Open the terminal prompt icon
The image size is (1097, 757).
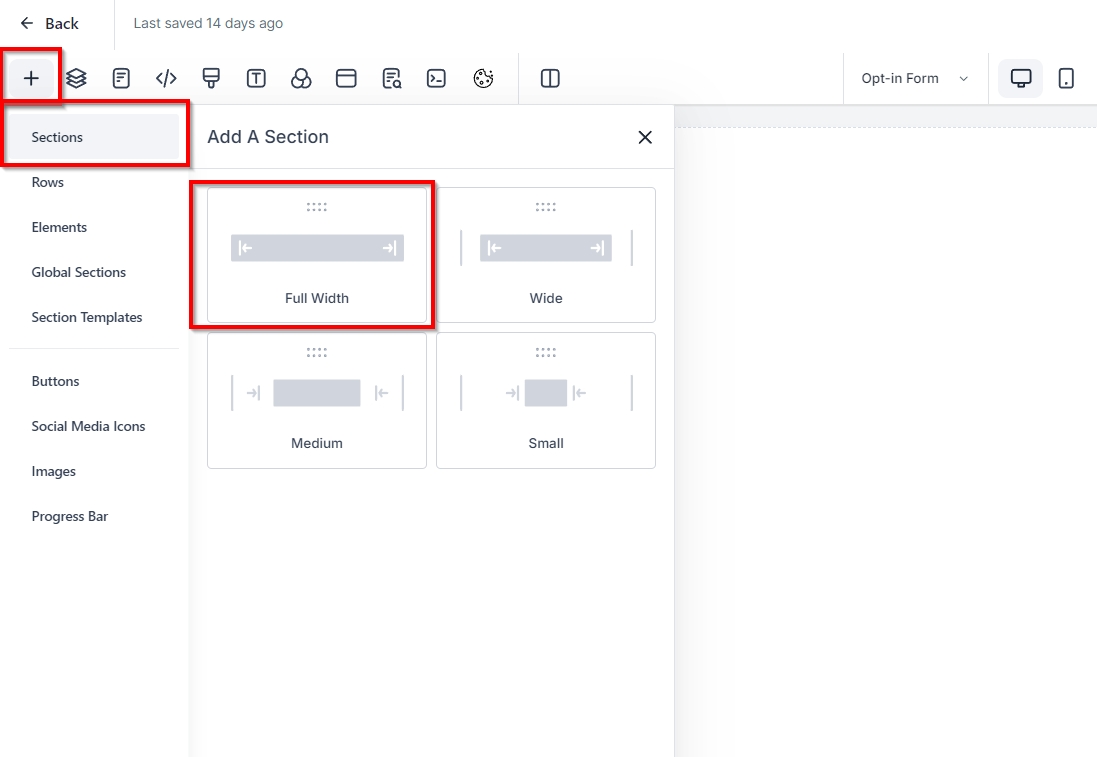[436, 78]
